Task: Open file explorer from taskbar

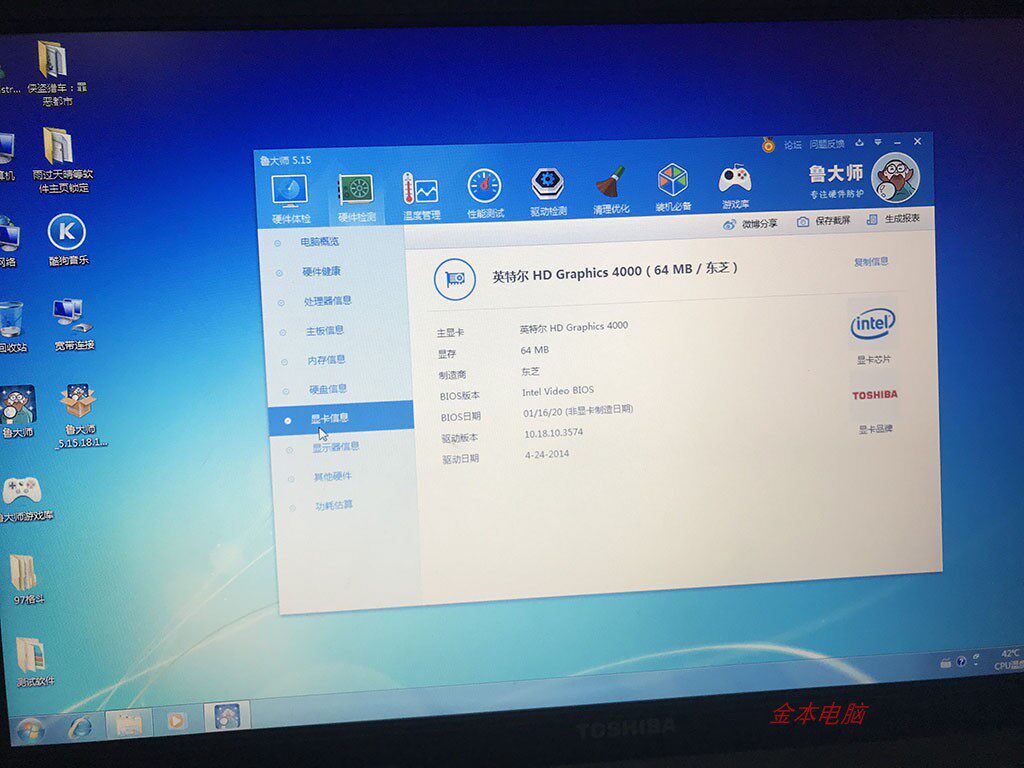Action: [x=127, y=723]
